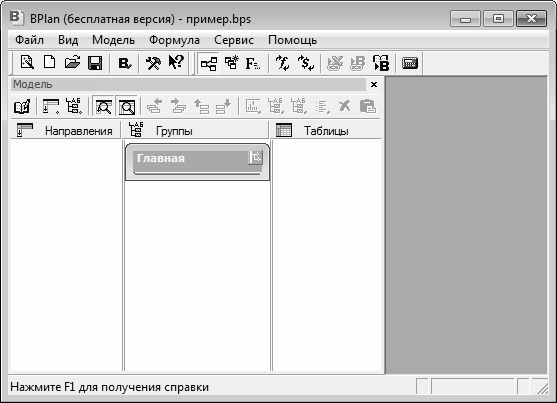This screenshot has width=557, height=403.
Task: Open the calculator icon in the toolbar
Action: coord(410,63)
